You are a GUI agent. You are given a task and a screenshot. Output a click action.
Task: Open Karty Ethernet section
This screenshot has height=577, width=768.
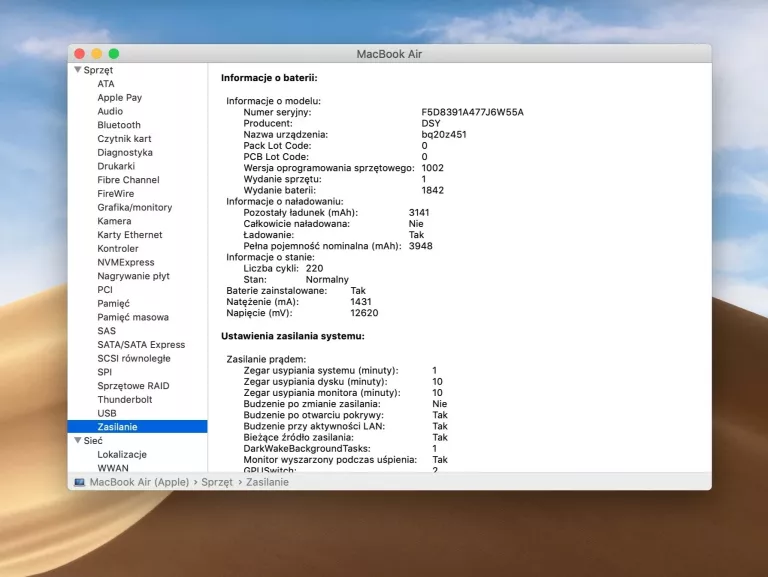pos(130,235)
